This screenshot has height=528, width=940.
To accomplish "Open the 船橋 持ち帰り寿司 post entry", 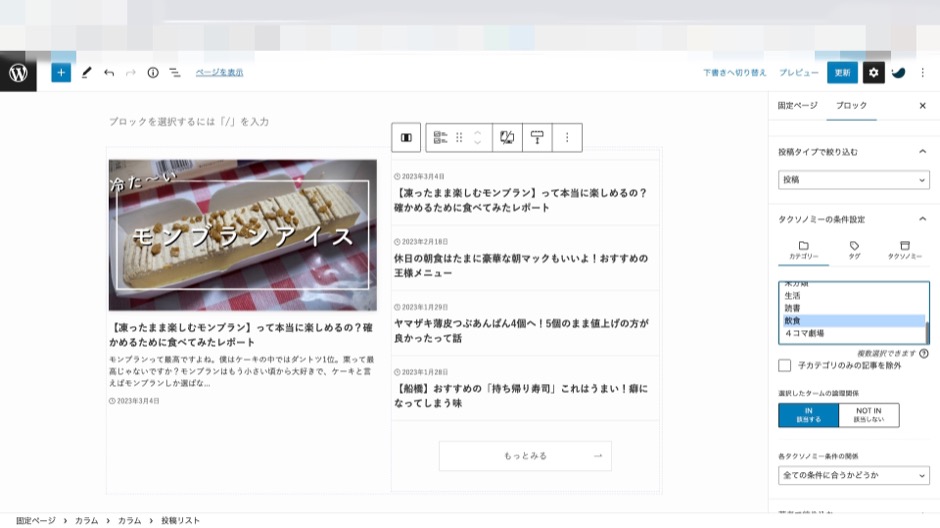I will point(525,389).
